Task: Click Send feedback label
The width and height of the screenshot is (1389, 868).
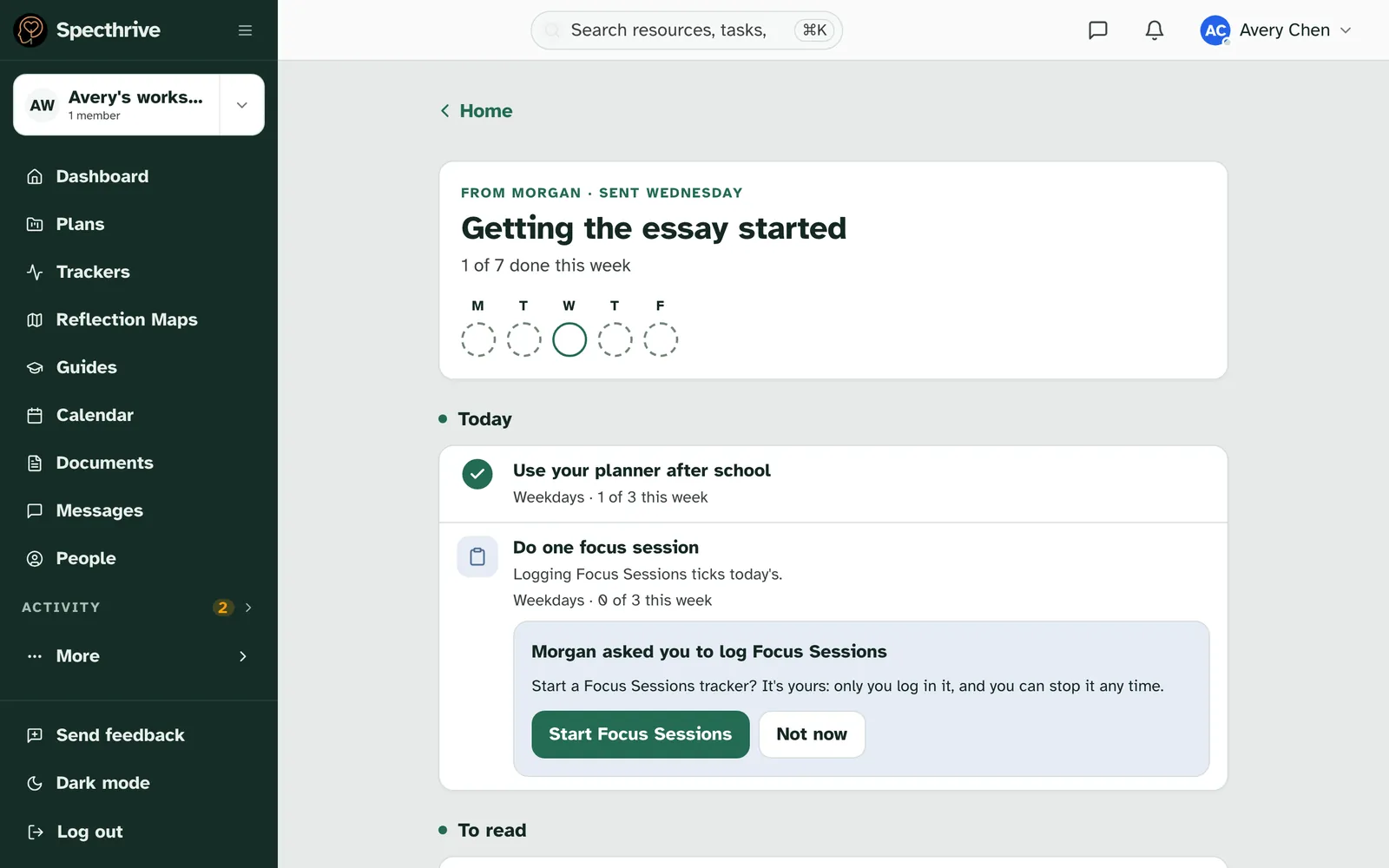Action: pyautogui.click(x=121, y=735)
